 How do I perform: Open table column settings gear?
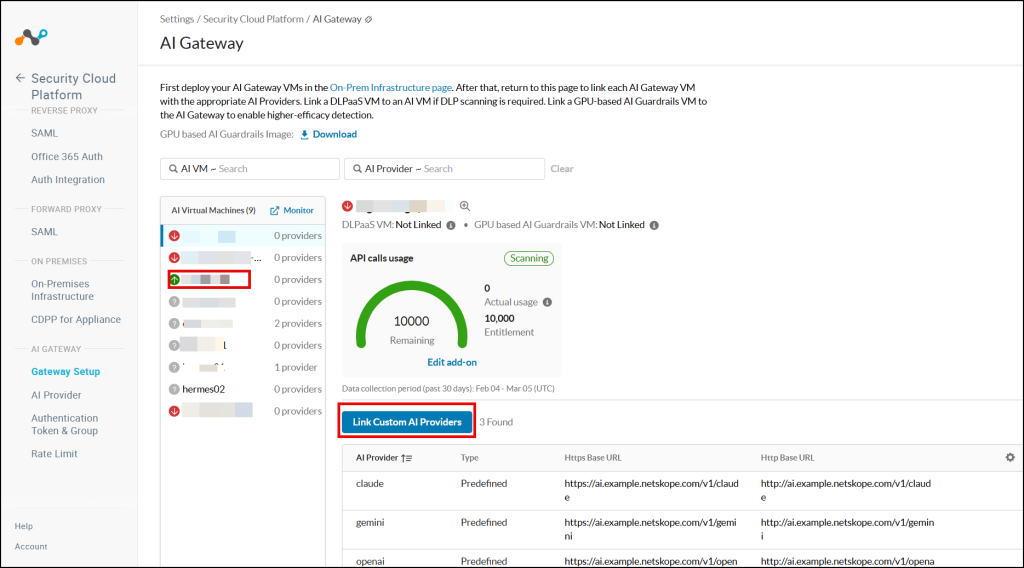pyautogui.click(x=1010, y=458)
